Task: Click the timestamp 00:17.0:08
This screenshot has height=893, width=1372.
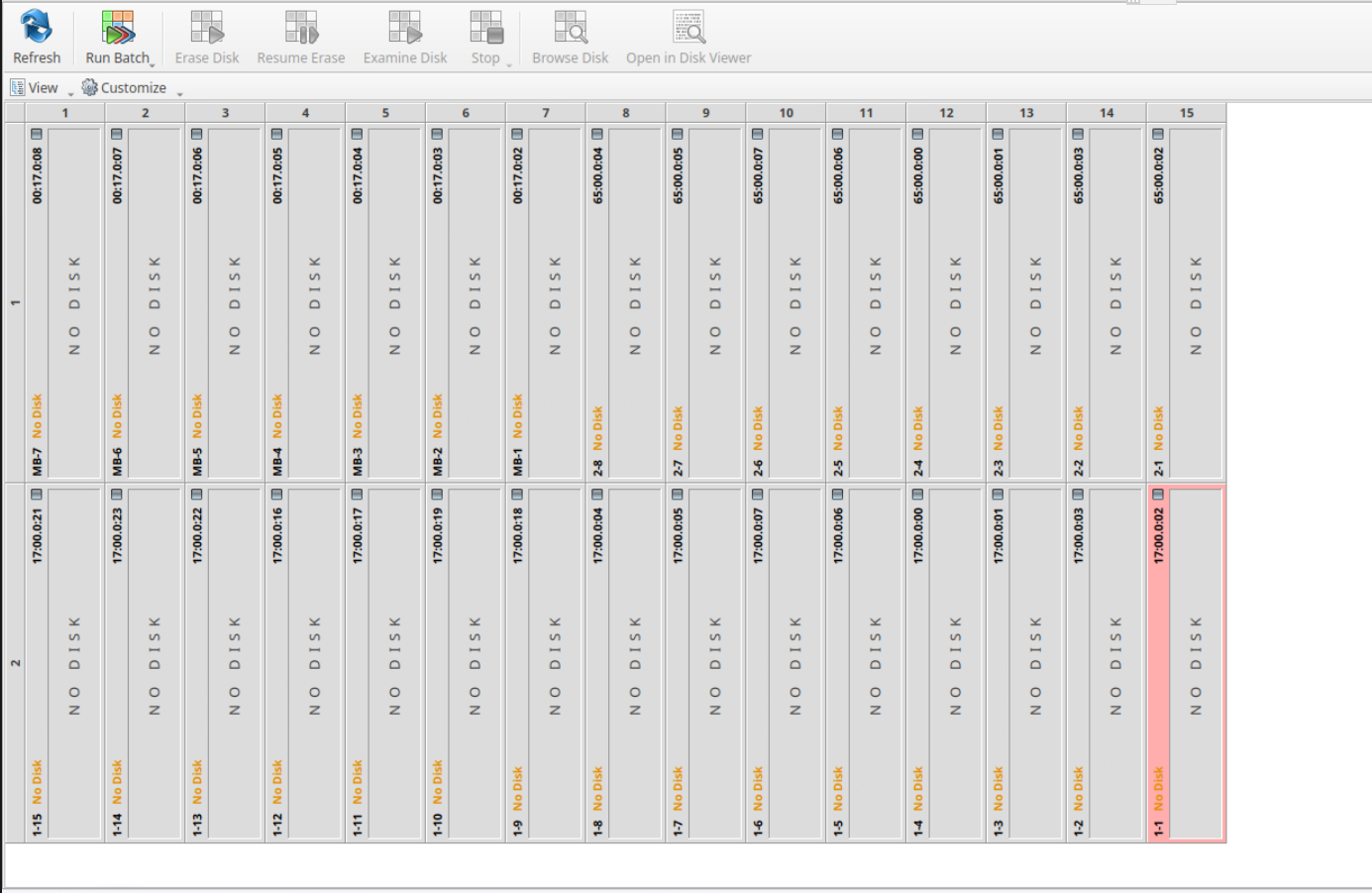Action: [37, 176]
